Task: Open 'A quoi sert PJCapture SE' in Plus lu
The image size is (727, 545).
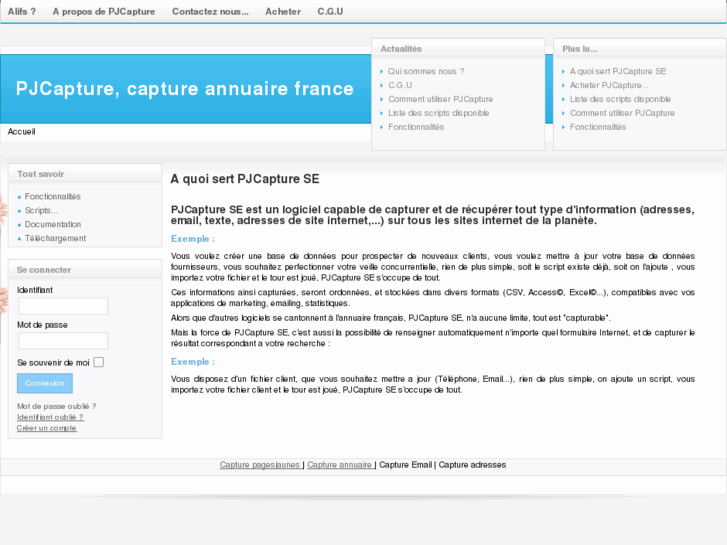Action: (x=618, y=71)
